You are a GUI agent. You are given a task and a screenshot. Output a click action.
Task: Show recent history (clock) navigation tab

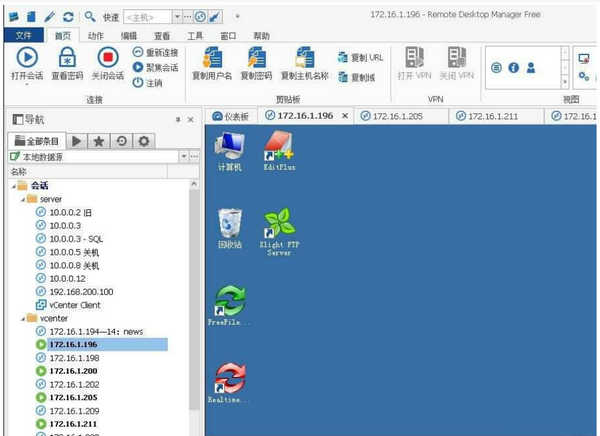coord(121,141)
